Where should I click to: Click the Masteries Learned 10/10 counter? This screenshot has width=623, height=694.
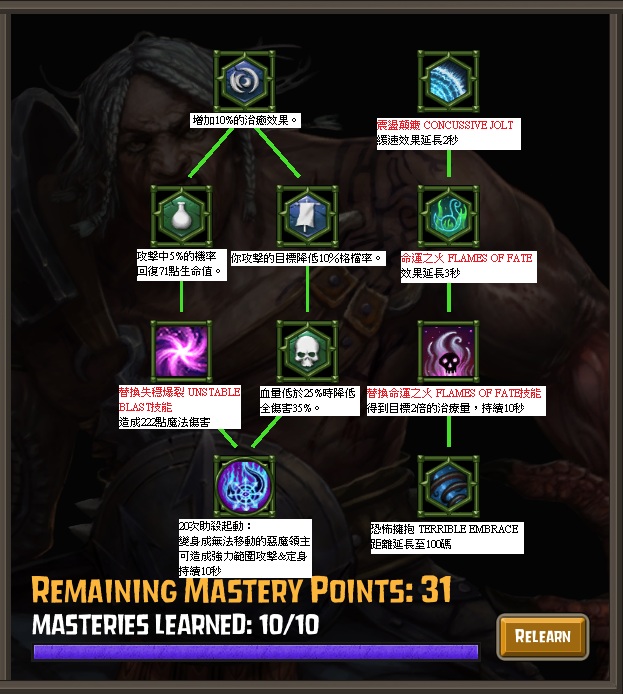176,625
